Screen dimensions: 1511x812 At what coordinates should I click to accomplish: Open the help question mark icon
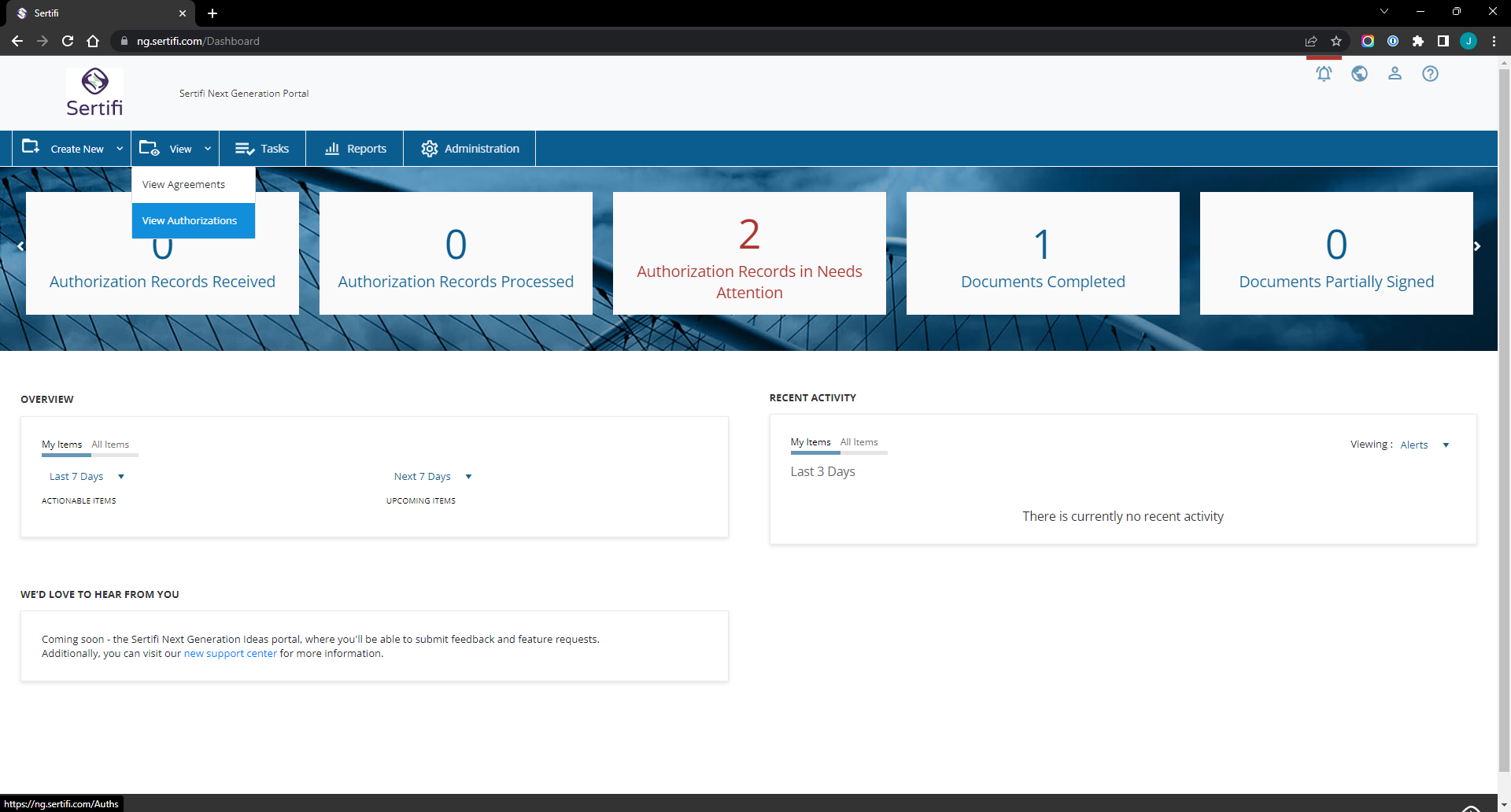pyautogui.click(x=1430, y=74)
